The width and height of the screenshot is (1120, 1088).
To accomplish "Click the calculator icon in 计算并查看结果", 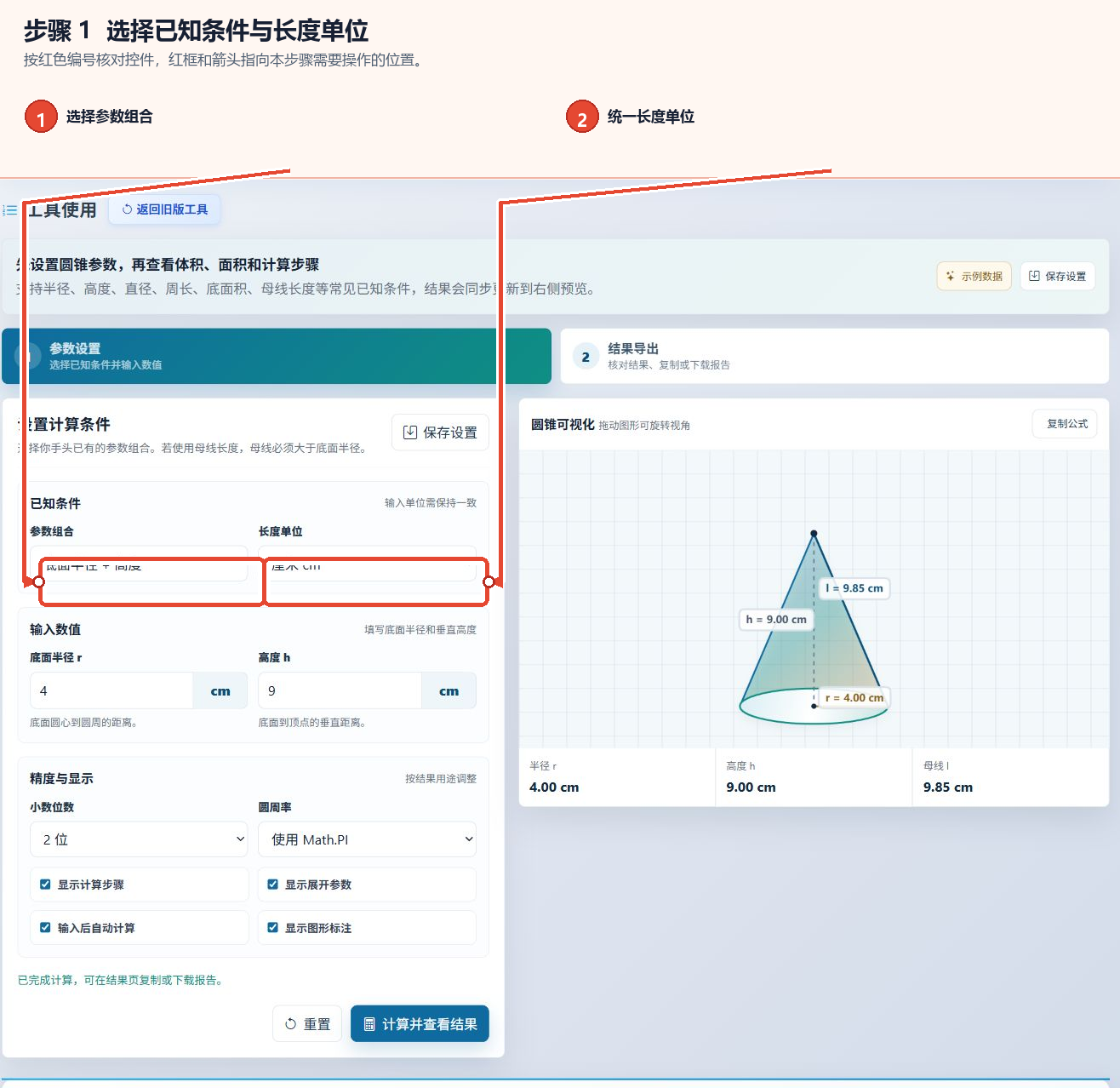I will 369,1024.
